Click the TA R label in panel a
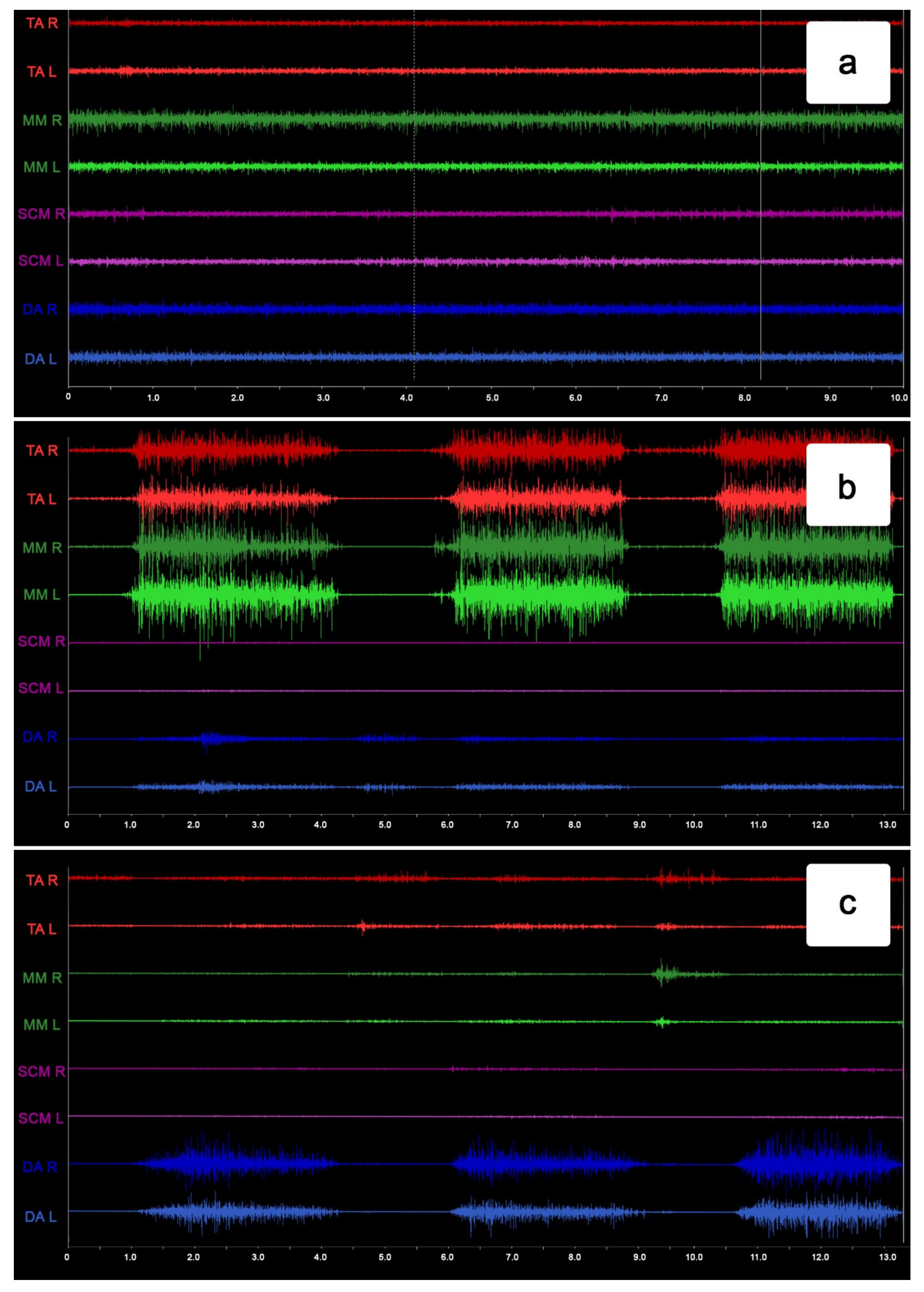This screenshot has height=1292, width=924. [42, 23]
